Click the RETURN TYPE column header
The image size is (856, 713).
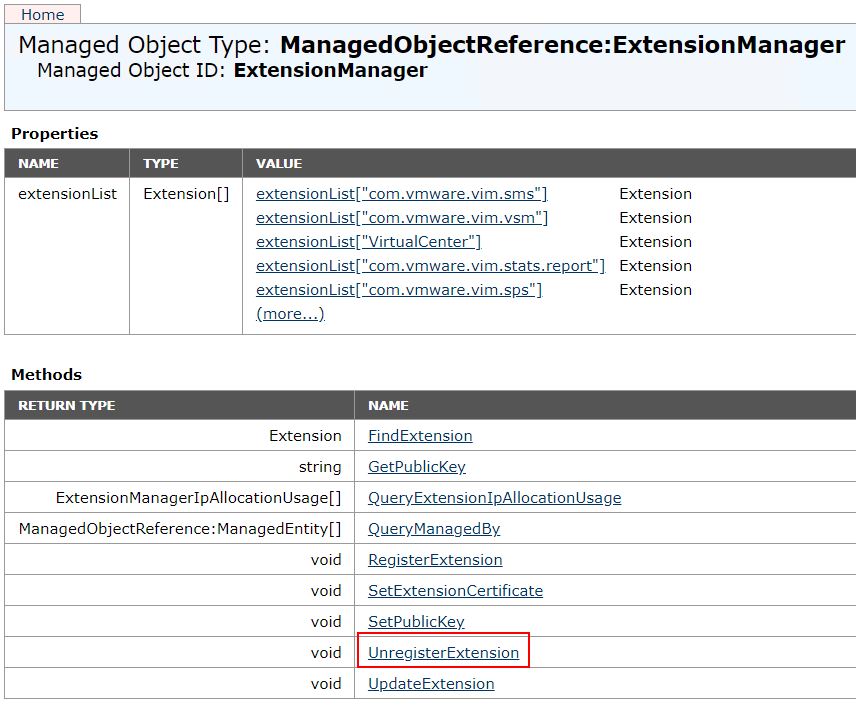67,405
